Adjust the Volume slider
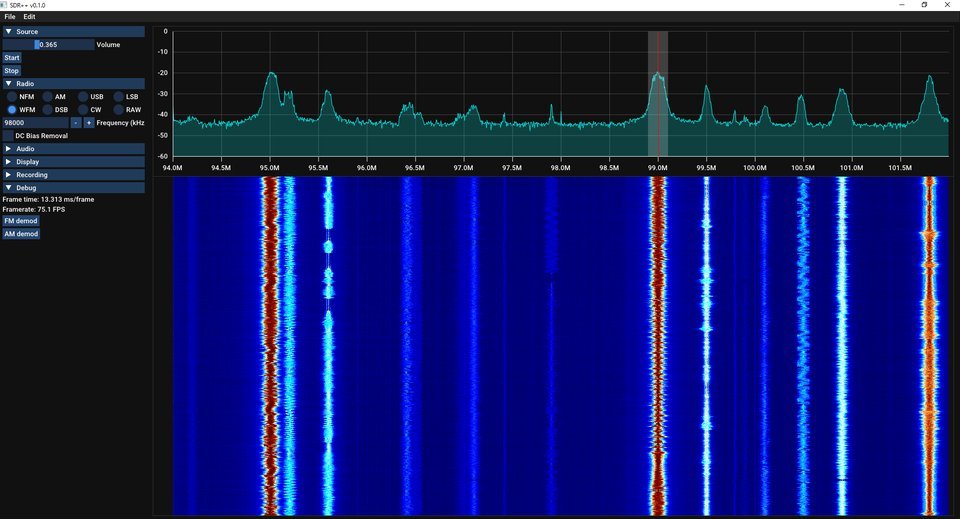This screenshot has width=960, height=519. 48,45
